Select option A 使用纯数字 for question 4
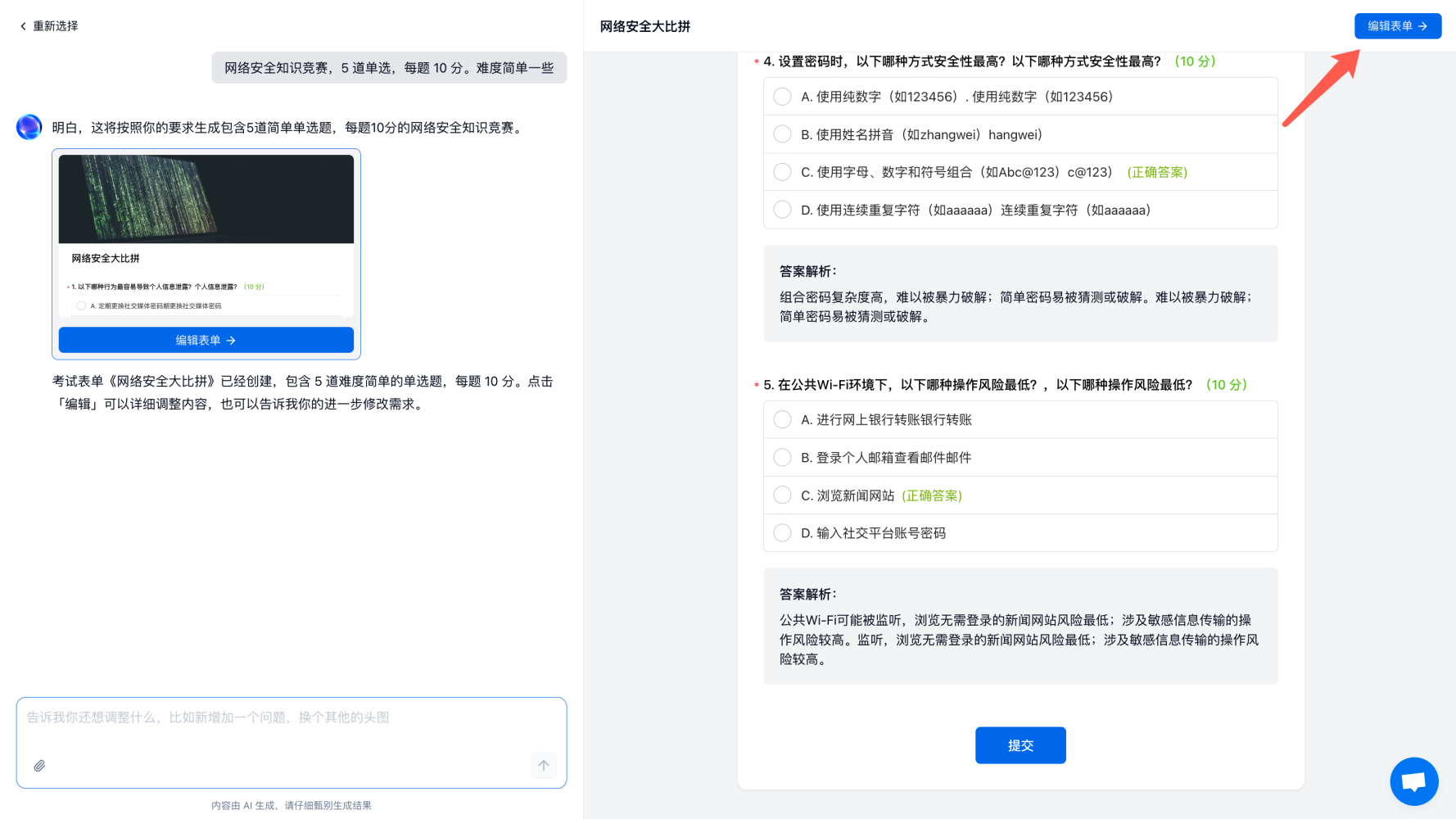Screen dimensions: 1456x819 (783, 97)
